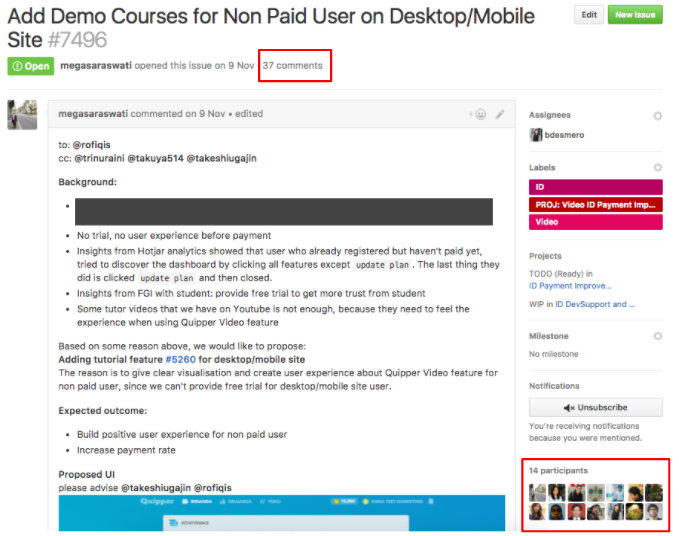Open linked issue #5260
Image resolution: width=679 pixels, height=536 pixels.
tap(181, 360)
